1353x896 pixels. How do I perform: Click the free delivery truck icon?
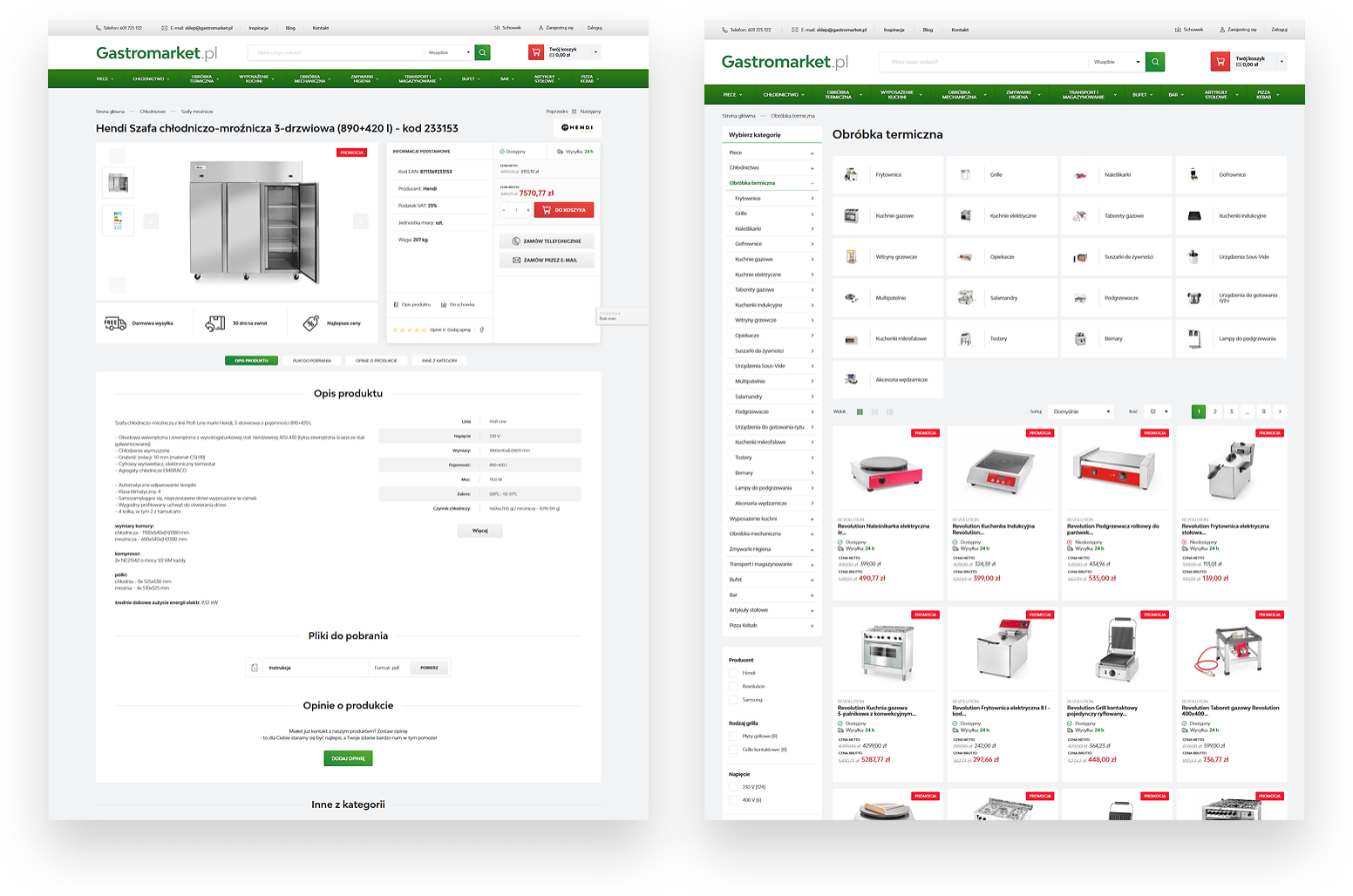point(115,323)
